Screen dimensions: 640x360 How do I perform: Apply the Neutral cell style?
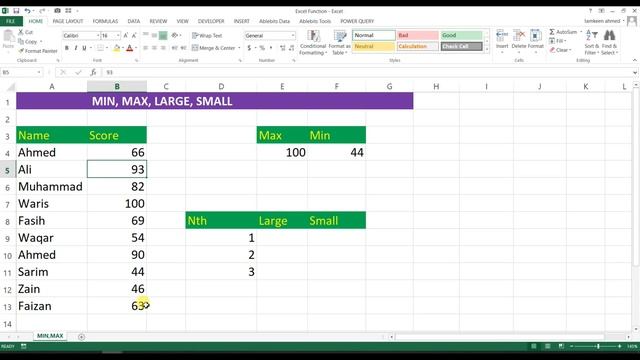click(374, 46)
